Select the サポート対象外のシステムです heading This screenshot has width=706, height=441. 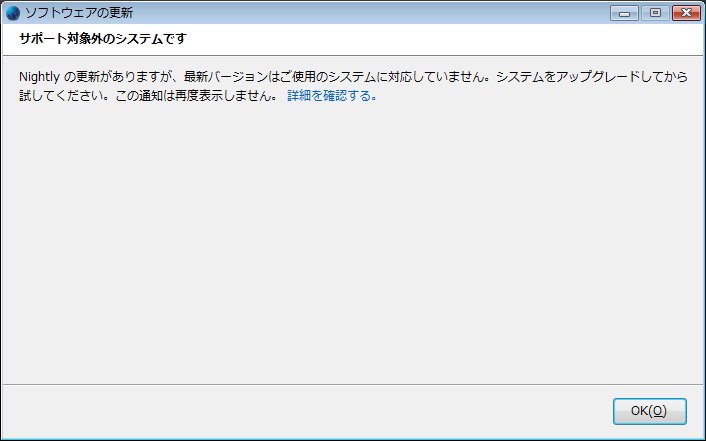(x=102, y=39)
